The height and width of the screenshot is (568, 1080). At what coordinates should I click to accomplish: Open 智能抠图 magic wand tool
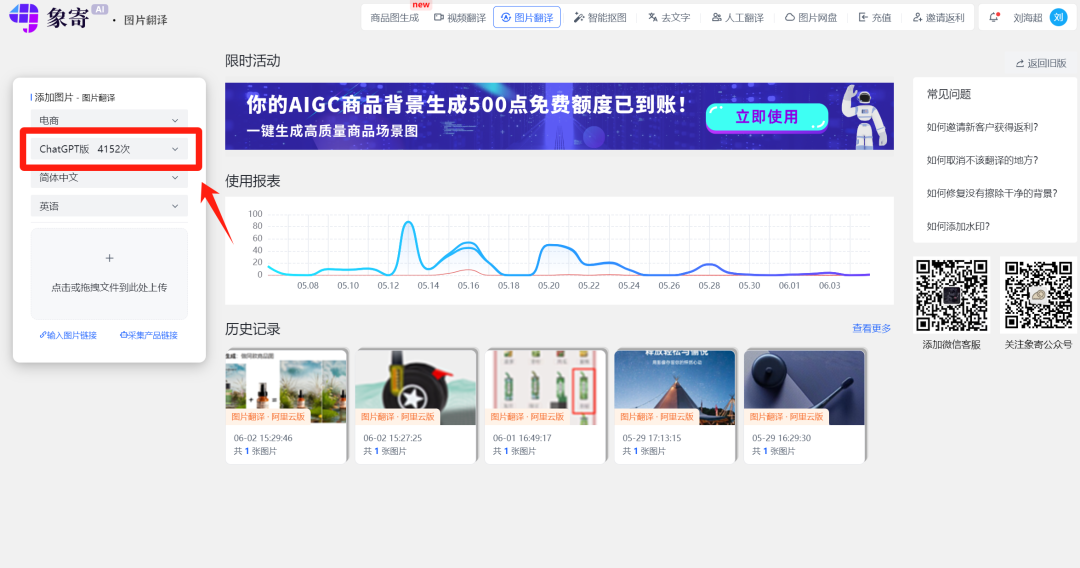click(600, 17)
